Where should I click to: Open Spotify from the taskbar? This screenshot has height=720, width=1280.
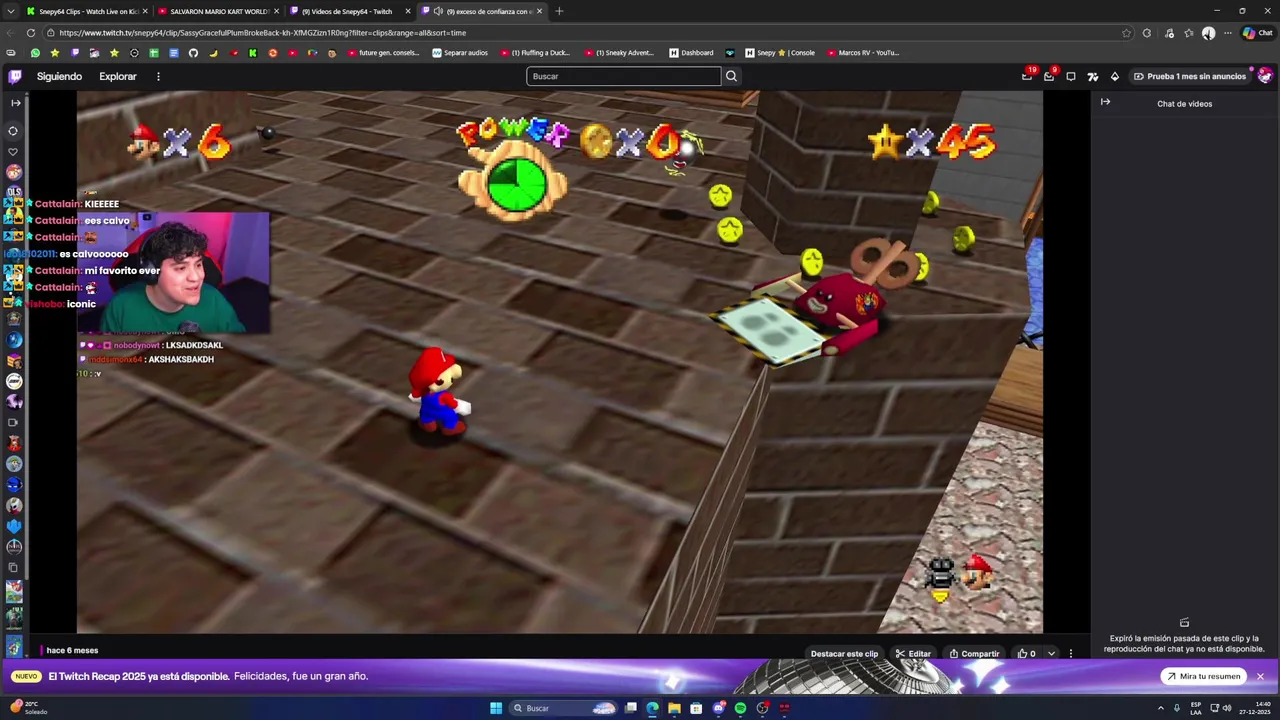740,708
